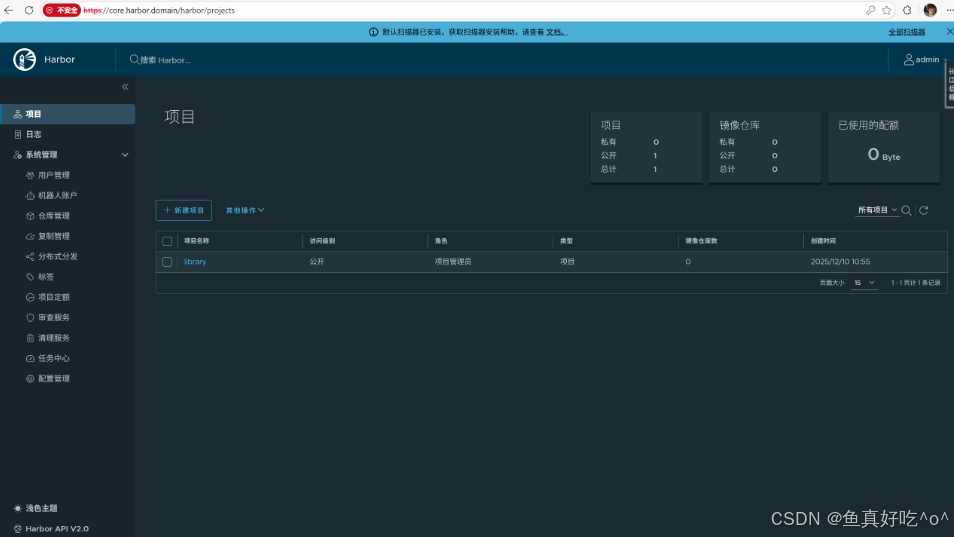Expand the 其他操作 dropdown
954x537 pixels.
tap(245, 211)
